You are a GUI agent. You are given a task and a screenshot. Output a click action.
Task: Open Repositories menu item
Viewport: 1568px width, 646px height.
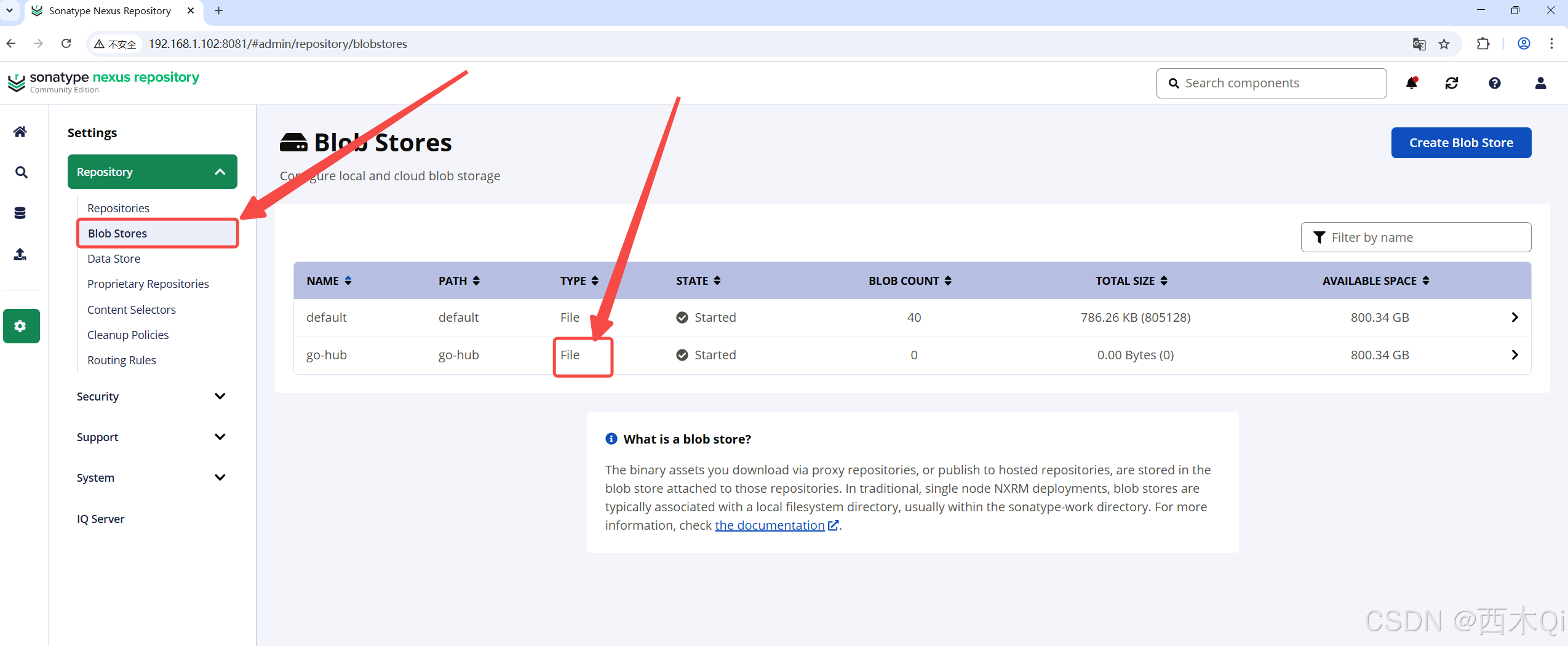pyautogui.click(x=118, y=208)
